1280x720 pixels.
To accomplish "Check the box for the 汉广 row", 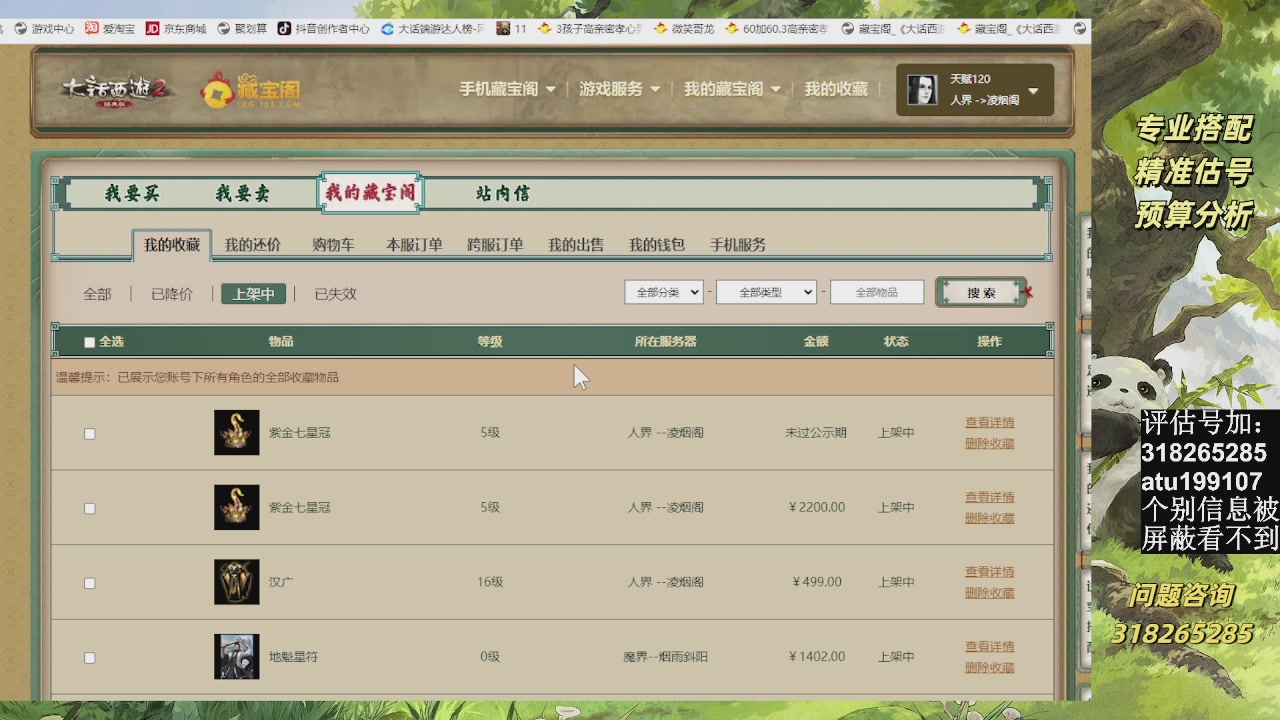I will (90, 583).
